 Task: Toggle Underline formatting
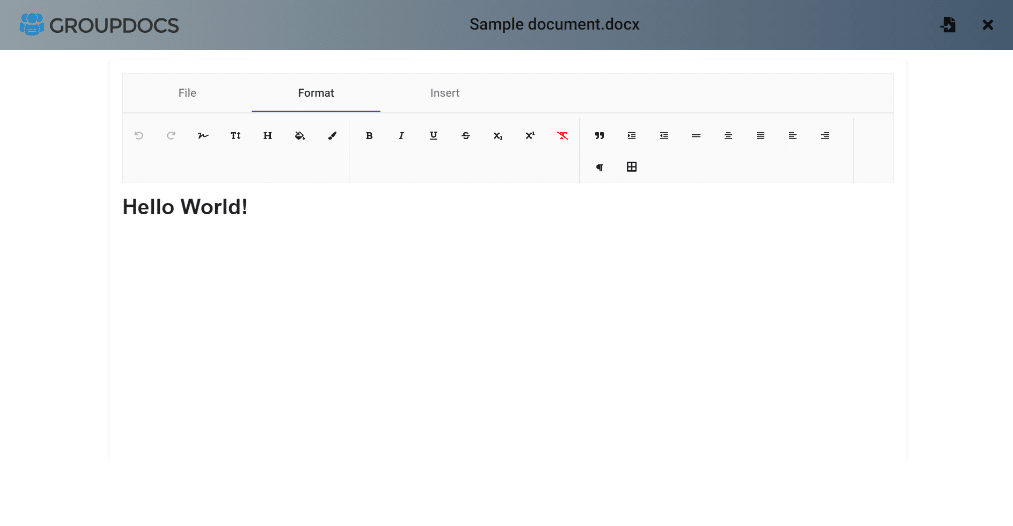pyautogui.click(x=433, y=136)
